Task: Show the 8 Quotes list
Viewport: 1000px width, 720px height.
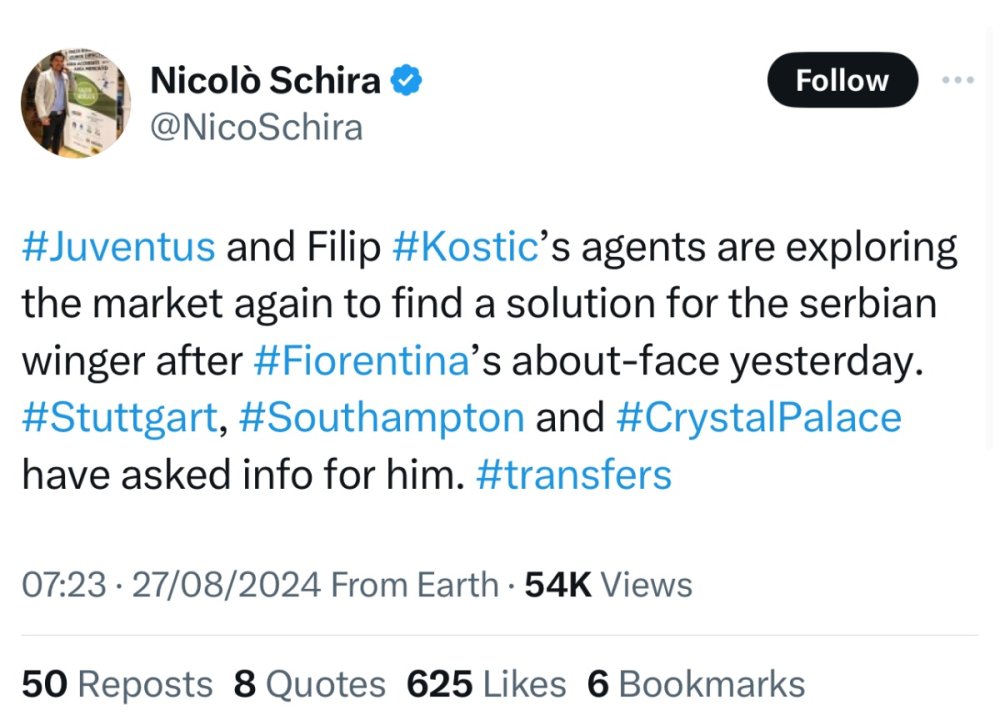Action: point(309,684)
